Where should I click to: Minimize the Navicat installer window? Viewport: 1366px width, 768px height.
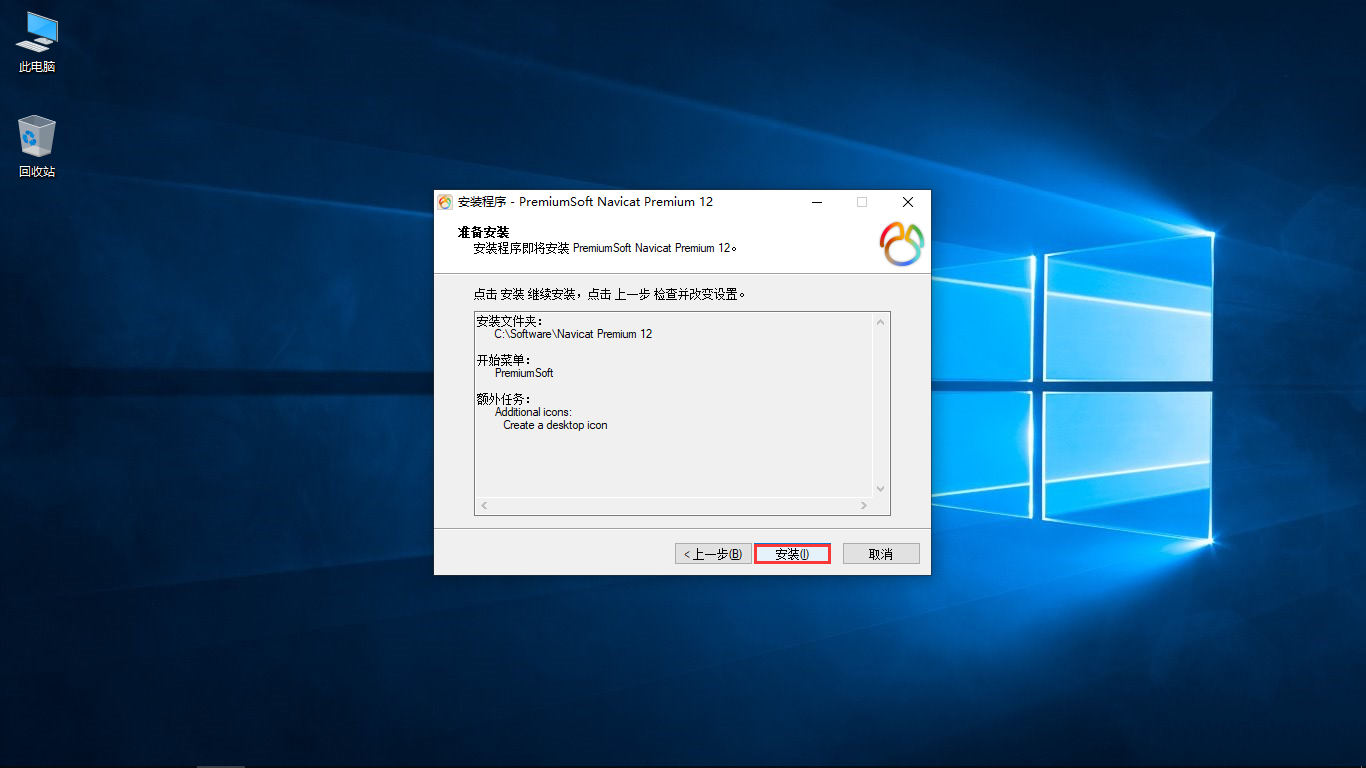(x=817, y=202)
